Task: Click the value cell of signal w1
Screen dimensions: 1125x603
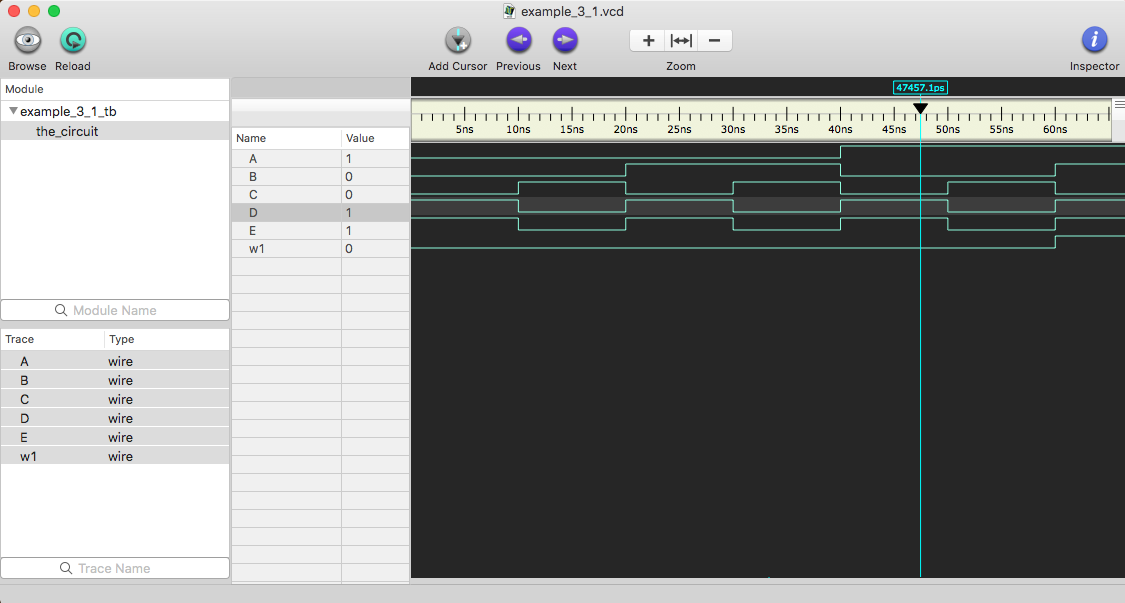Action: 375,248
